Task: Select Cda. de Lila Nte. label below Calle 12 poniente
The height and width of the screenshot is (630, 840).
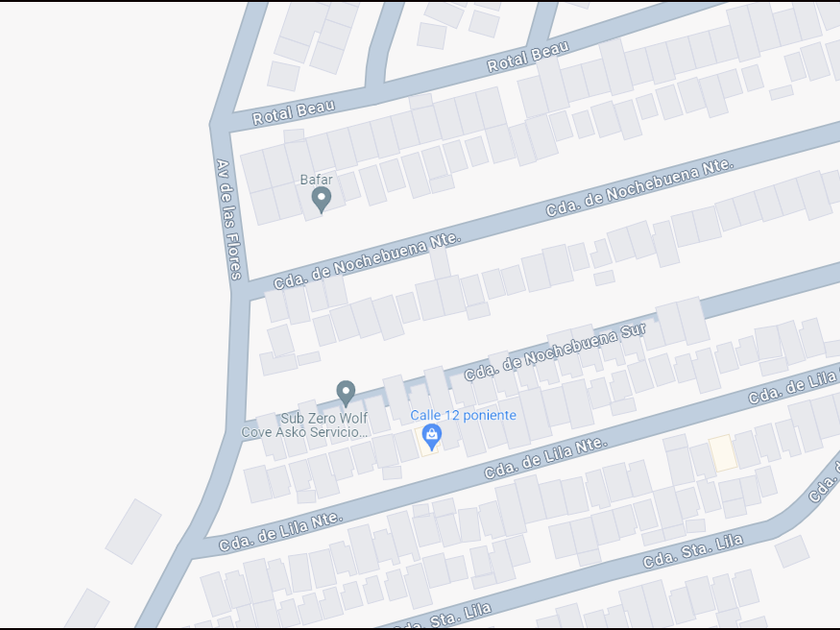Action: coord(546,458)
